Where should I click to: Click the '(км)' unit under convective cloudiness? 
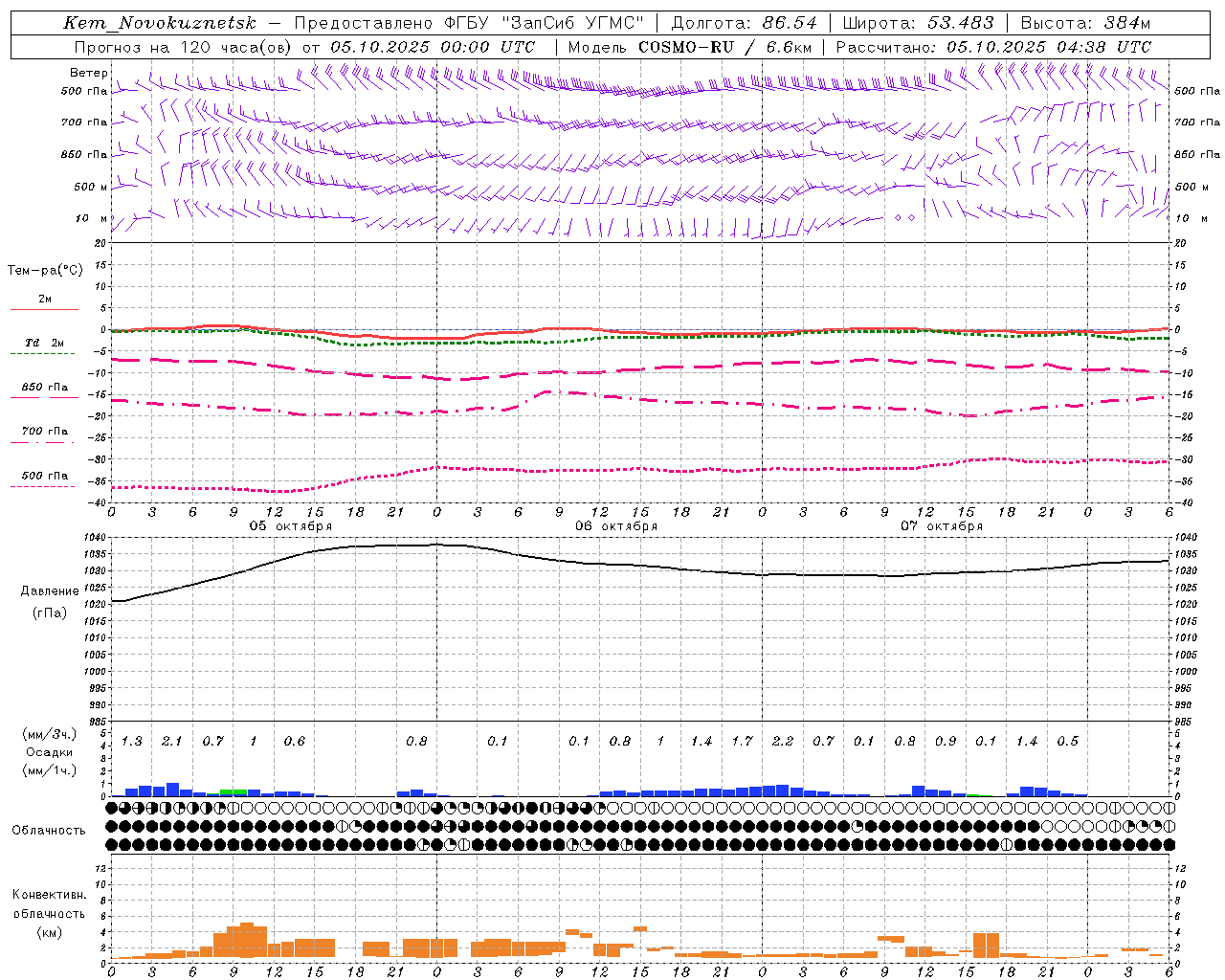(49, 932)
